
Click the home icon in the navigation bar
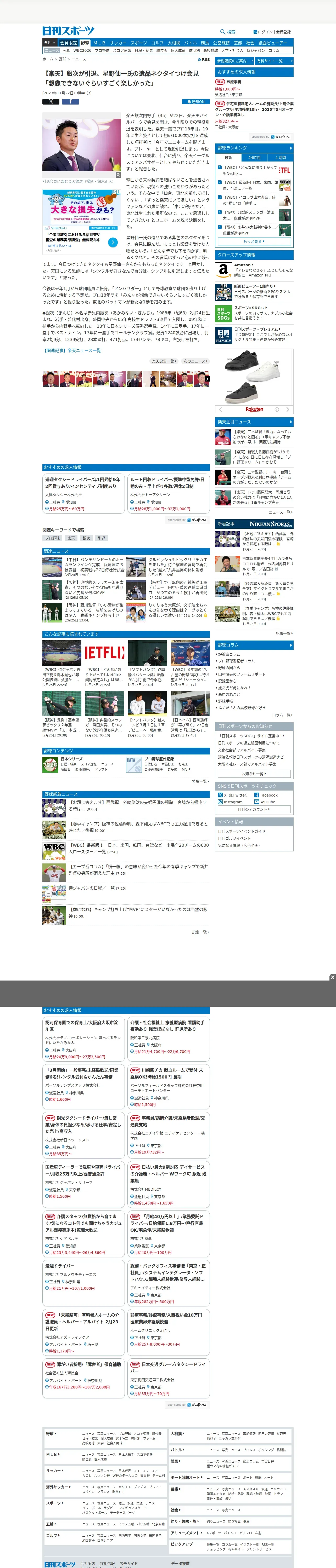point(50,43)
